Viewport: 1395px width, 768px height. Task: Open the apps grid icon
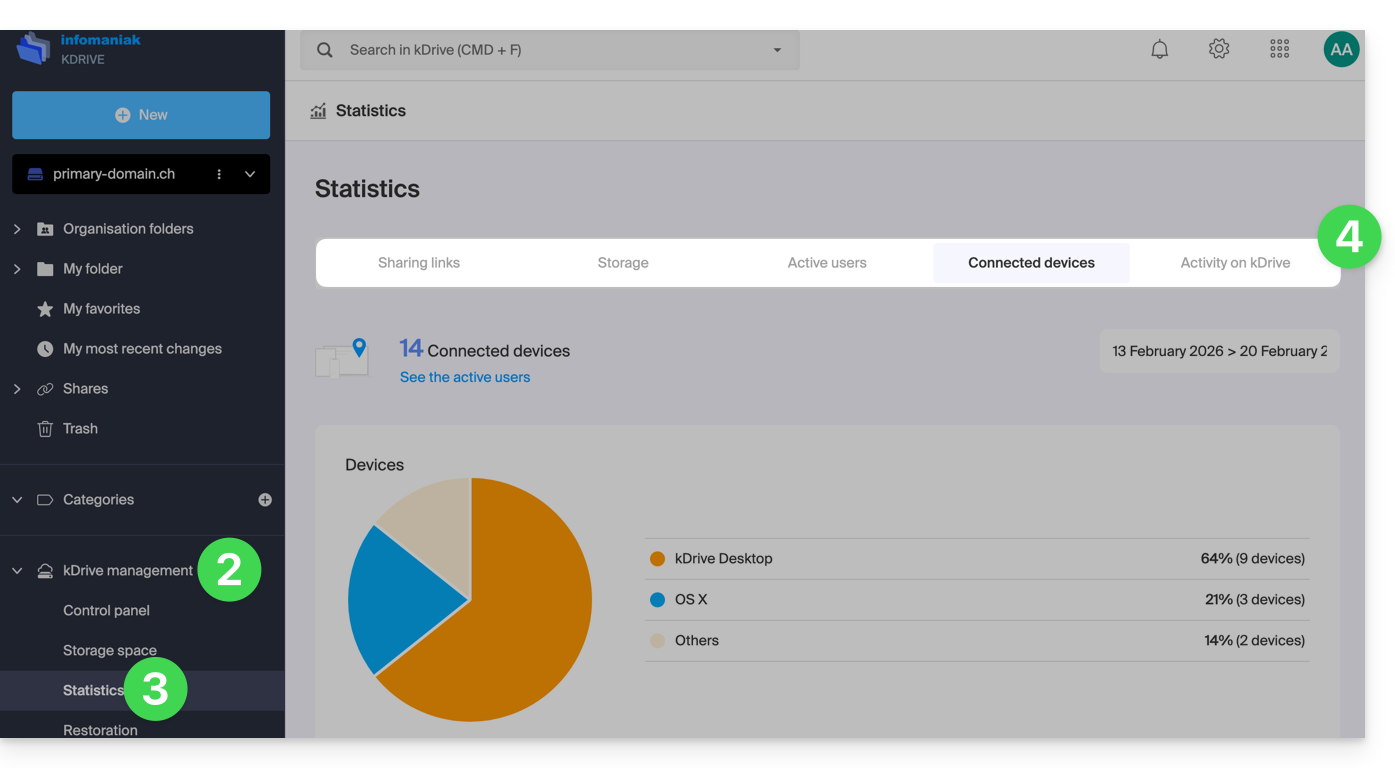1279,49
